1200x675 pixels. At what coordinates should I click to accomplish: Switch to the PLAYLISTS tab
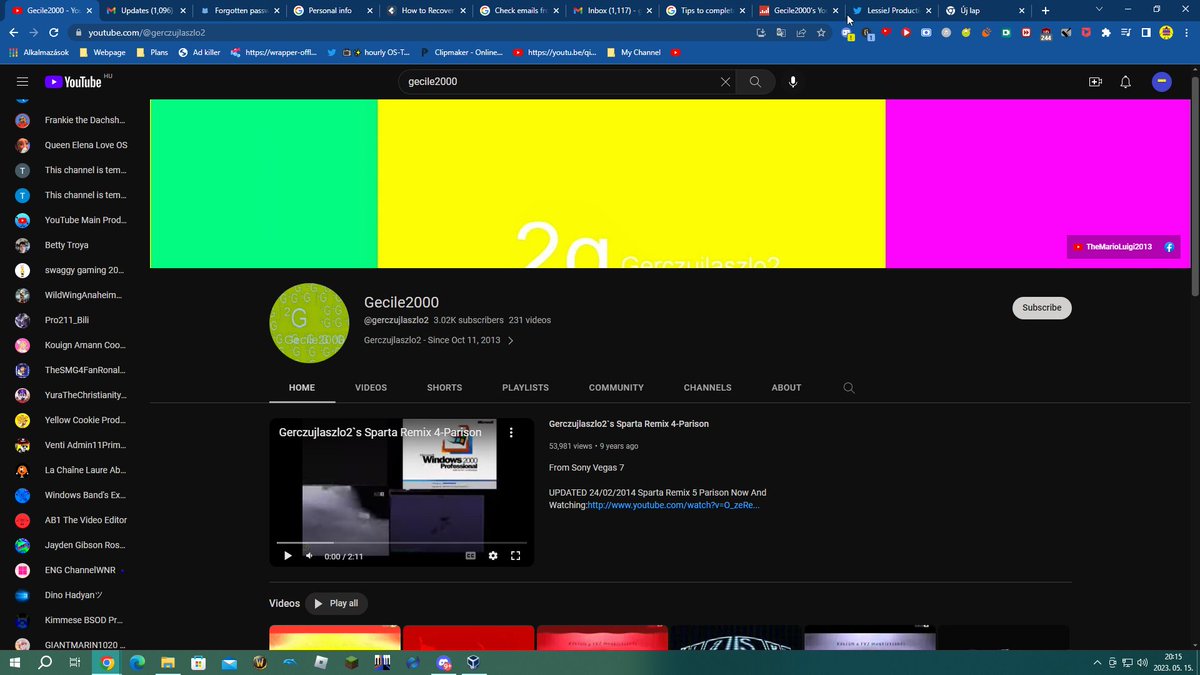(525, 388)
